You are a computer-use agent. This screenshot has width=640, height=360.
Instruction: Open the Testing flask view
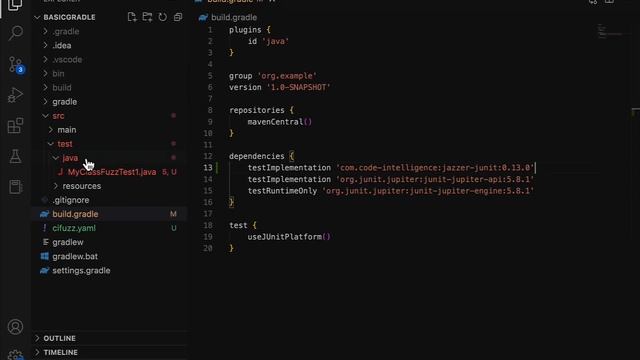pyautogui.click(x=16, y=156)
